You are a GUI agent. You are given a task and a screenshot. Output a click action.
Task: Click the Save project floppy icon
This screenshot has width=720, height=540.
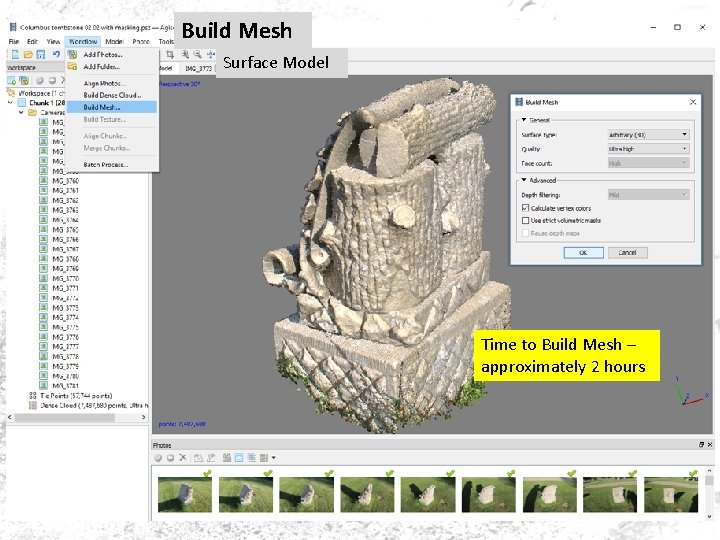tap(41, 55)
